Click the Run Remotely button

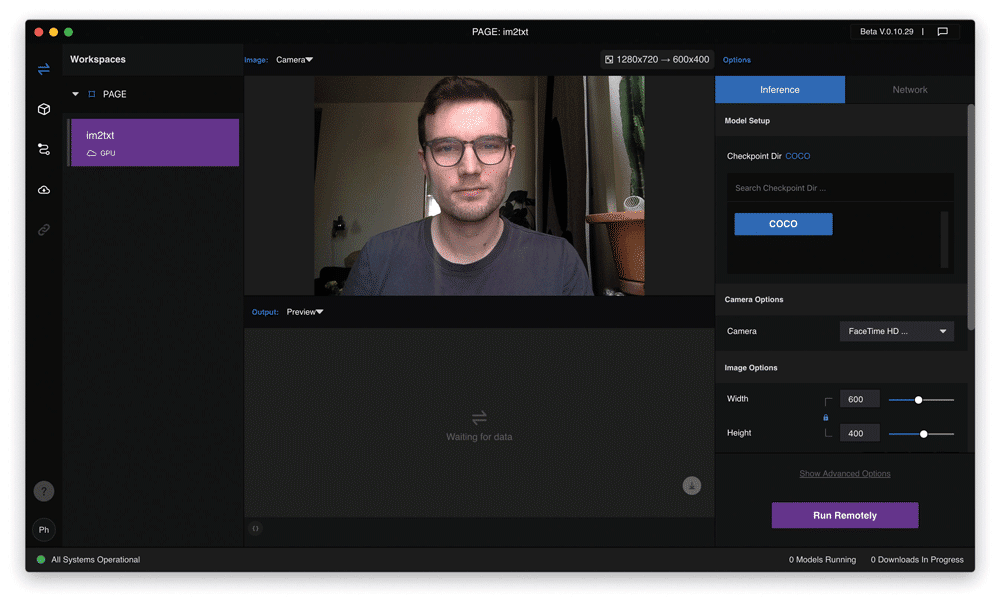click(x=844, y=515)
